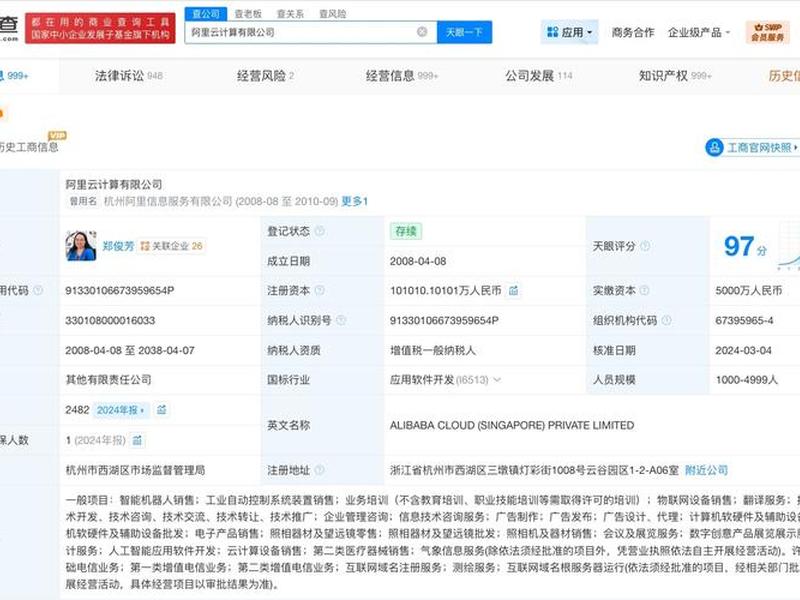Open the 法律诉讼 946 tab
Viewport: 800px width, 600px height.
[129, 76]
